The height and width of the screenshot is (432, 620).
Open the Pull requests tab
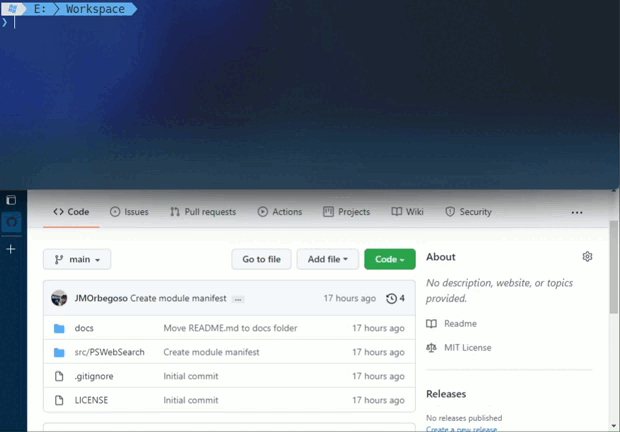(203, 212)
